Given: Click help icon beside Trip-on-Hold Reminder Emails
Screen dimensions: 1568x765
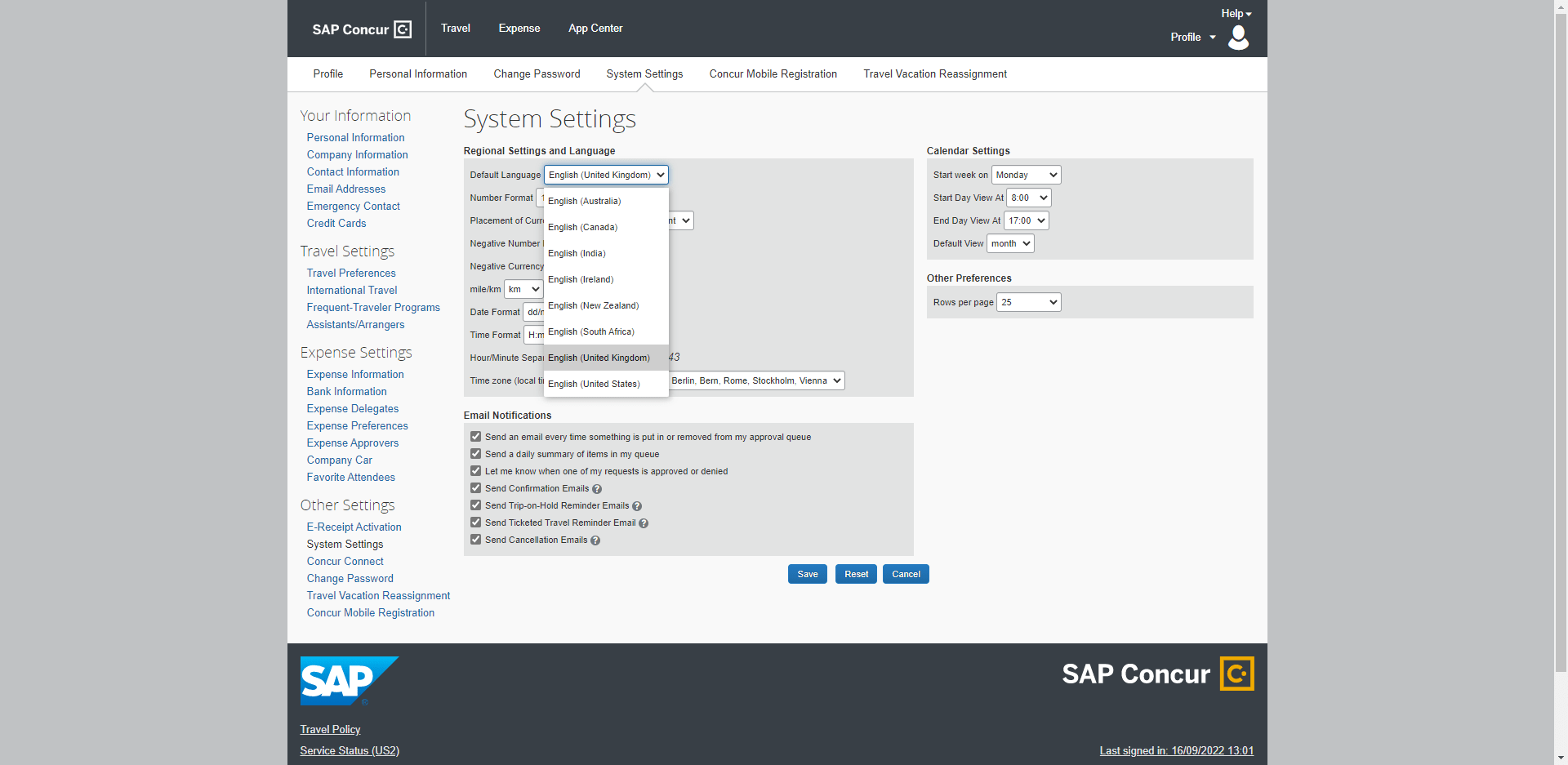Looking at the screenshot, I should coord(637,506).
